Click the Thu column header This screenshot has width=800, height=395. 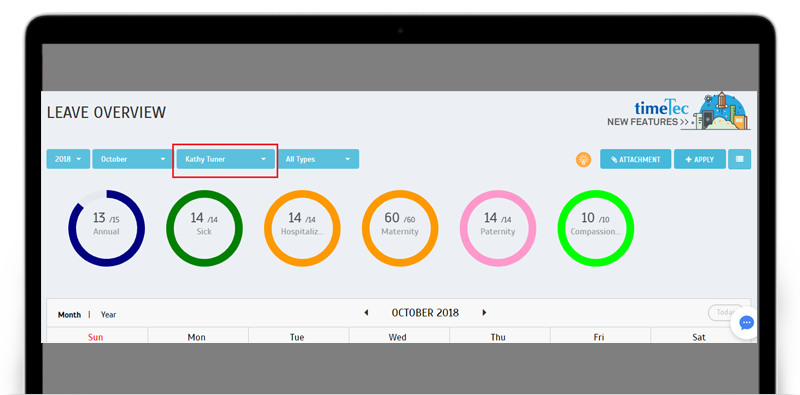(x=498, y=337)
